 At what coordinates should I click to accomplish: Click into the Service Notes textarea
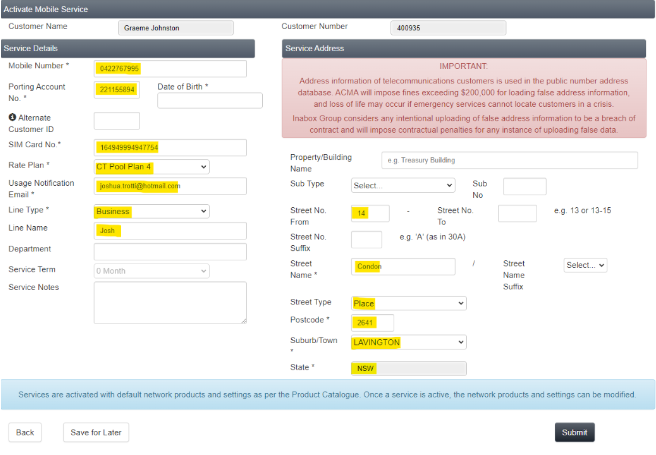tap(169, 302)
